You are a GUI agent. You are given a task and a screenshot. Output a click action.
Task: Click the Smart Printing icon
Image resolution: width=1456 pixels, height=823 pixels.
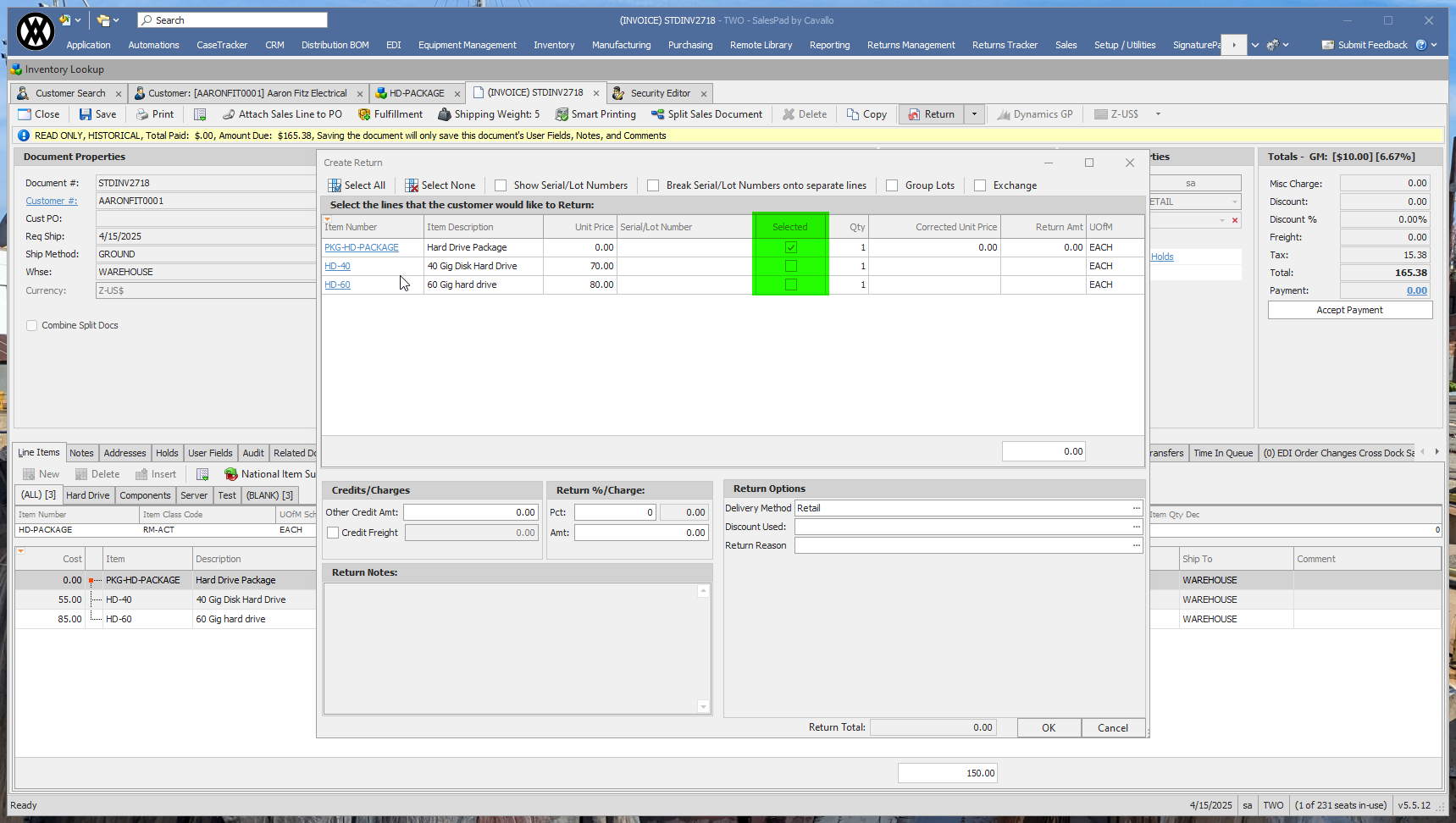562,114
